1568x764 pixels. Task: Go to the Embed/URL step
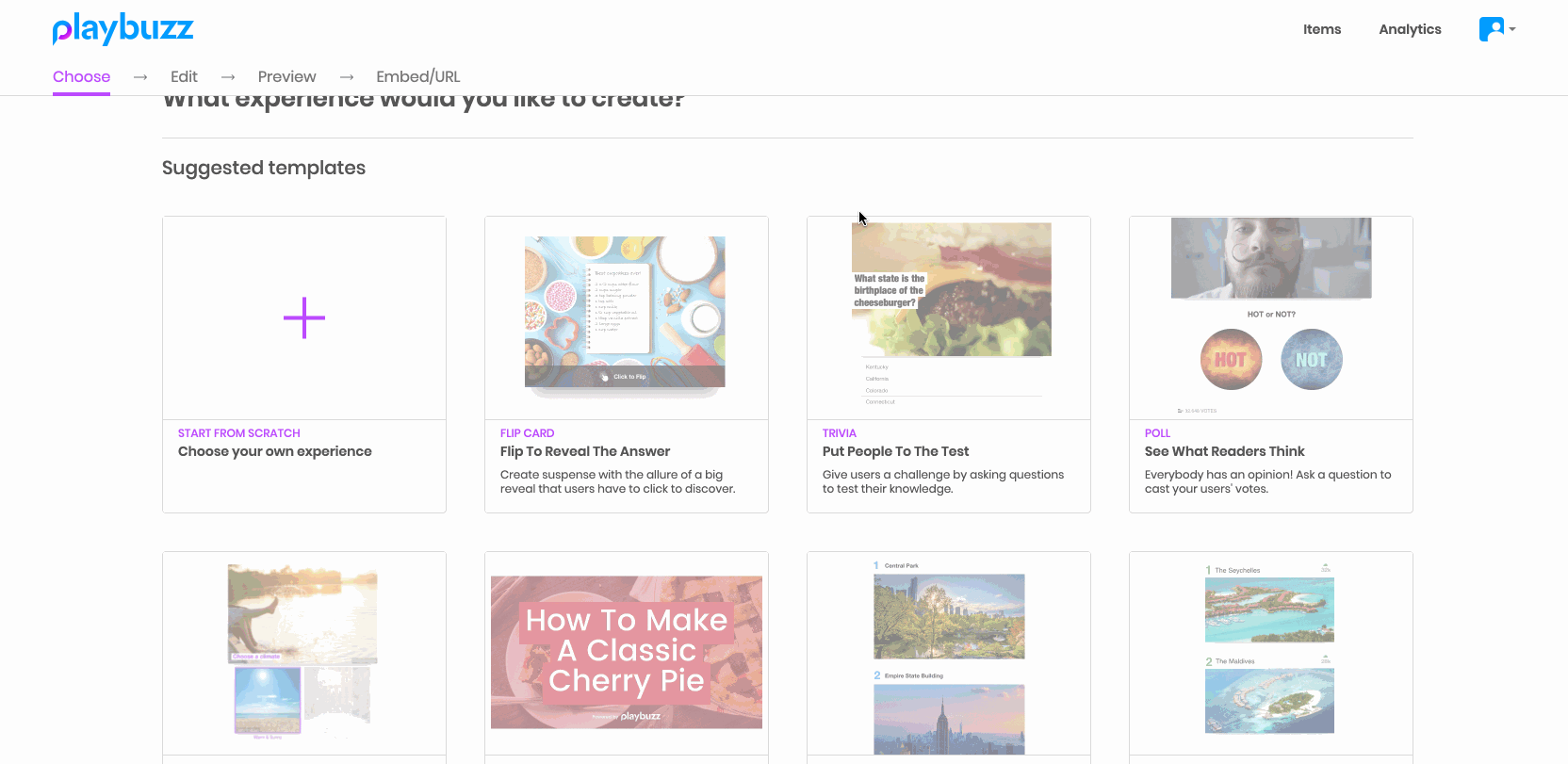[418, 77]
